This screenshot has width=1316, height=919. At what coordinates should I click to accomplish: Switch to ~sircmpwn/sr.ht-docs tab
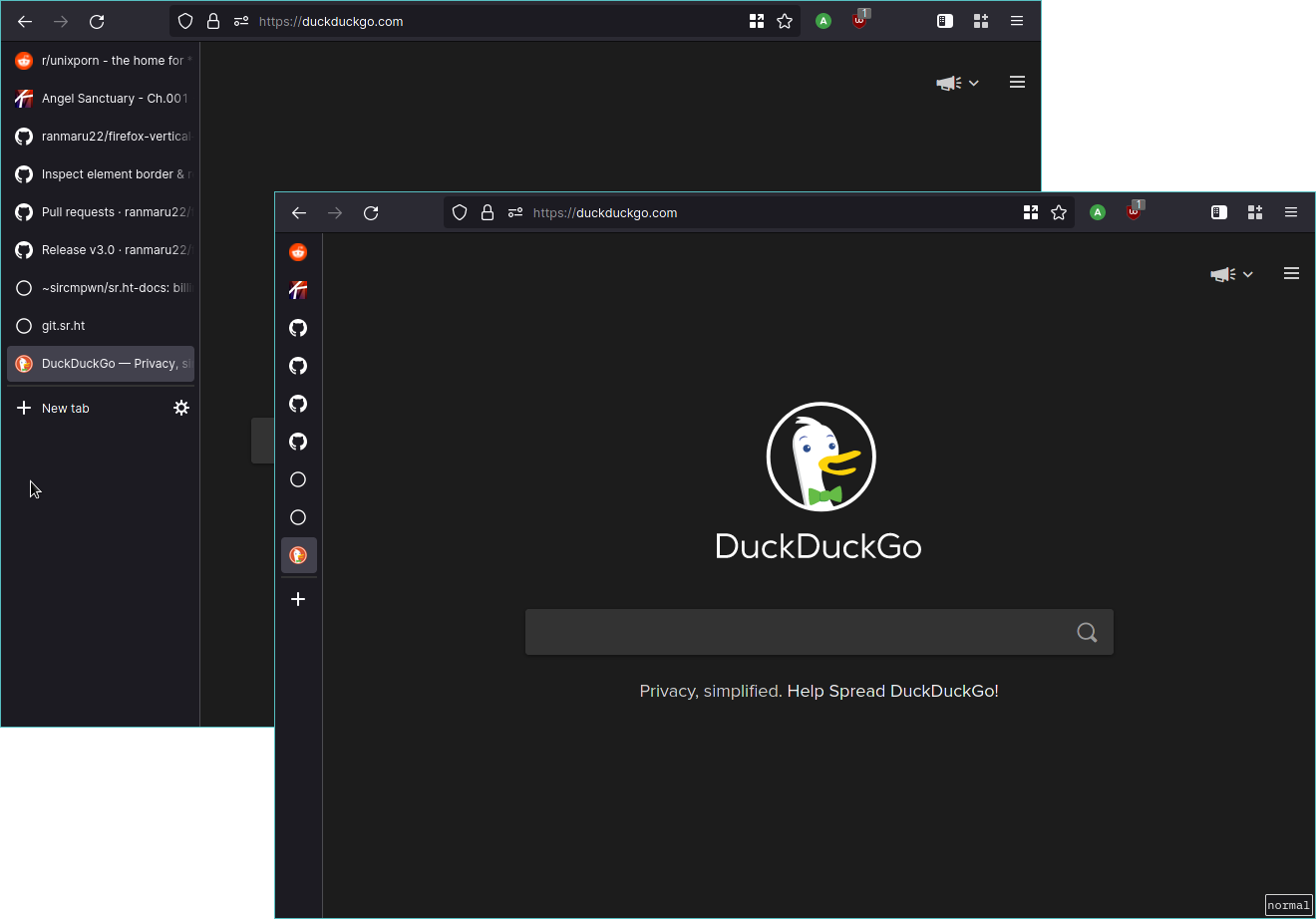101,288
